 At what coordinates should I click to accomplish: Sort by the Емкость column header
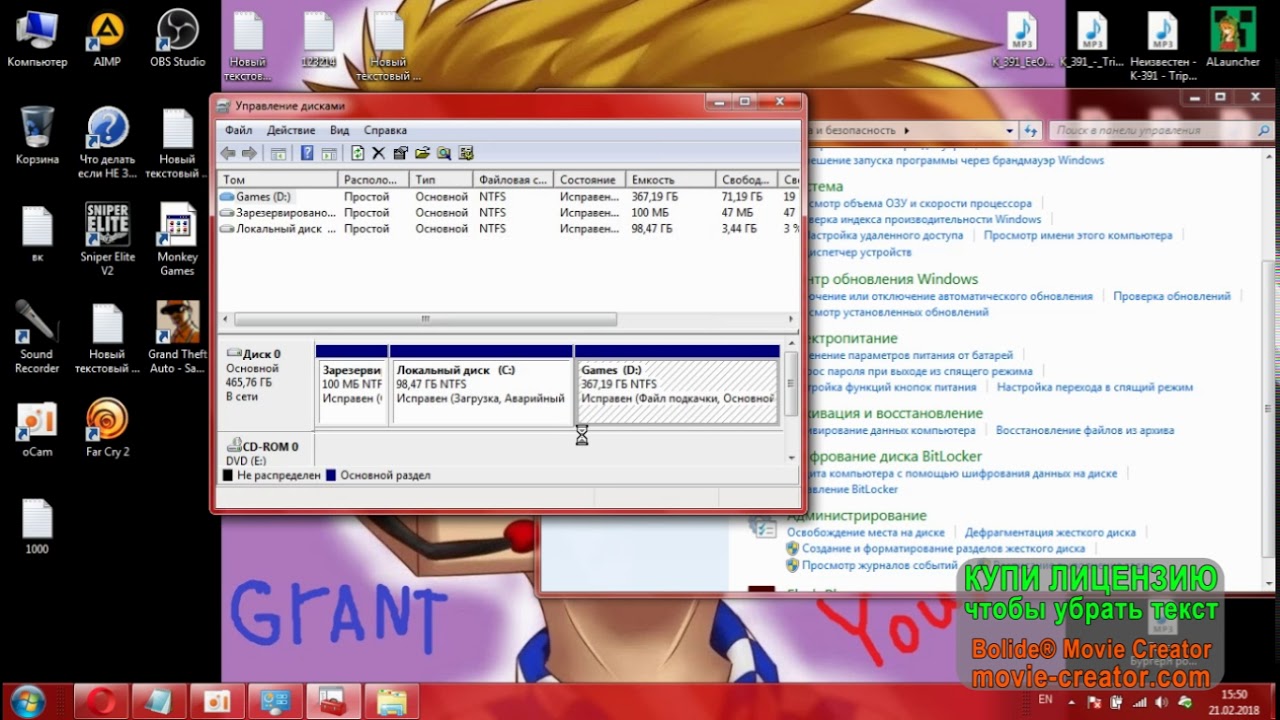670,180
